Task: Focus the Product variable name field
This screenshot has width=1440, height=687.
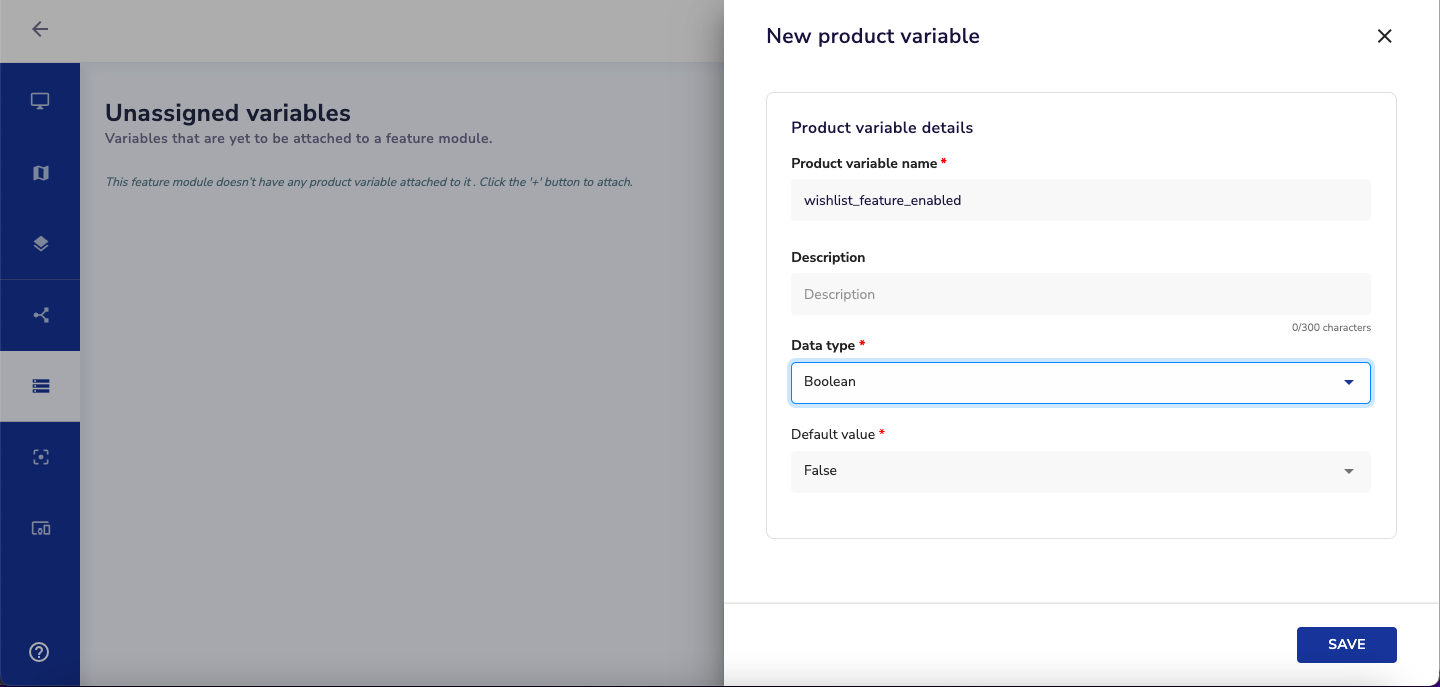Action: [x=1080, y=200]
